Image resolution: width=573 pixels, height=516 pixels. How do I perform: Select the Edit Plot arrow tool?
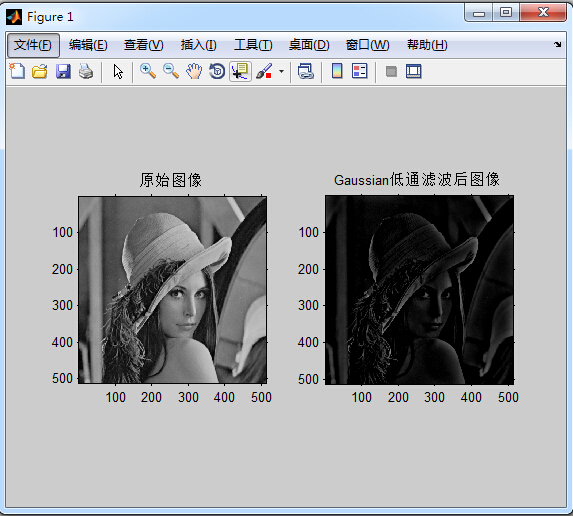pyautogui.click(x=118, y=72)
